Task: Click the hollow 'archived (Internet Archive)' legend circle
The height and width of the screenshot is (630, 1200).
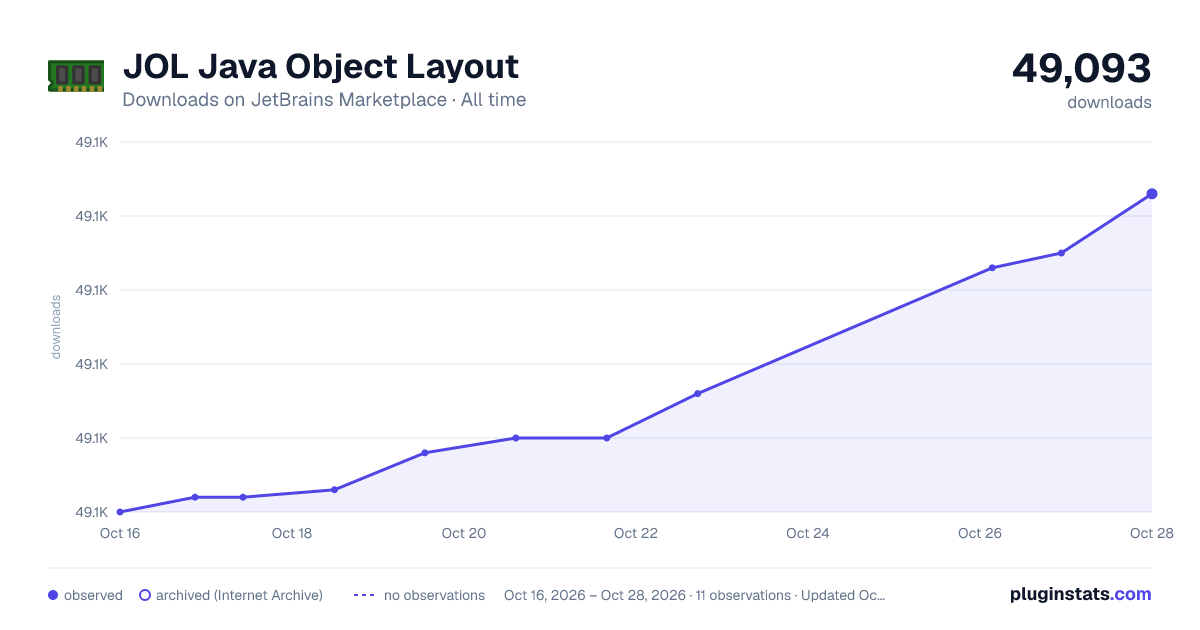Action: coord(145,595)
